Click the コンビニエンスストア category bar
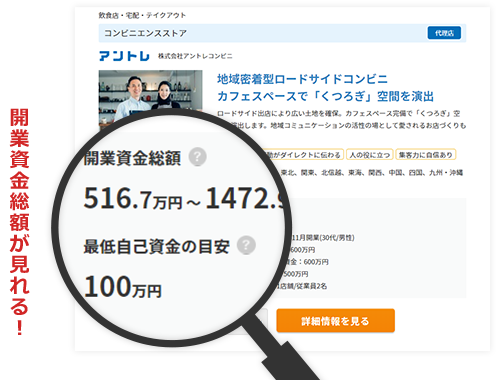Image resolution: width=500 pixels, height=380 pixels. [x=282, y=33]
